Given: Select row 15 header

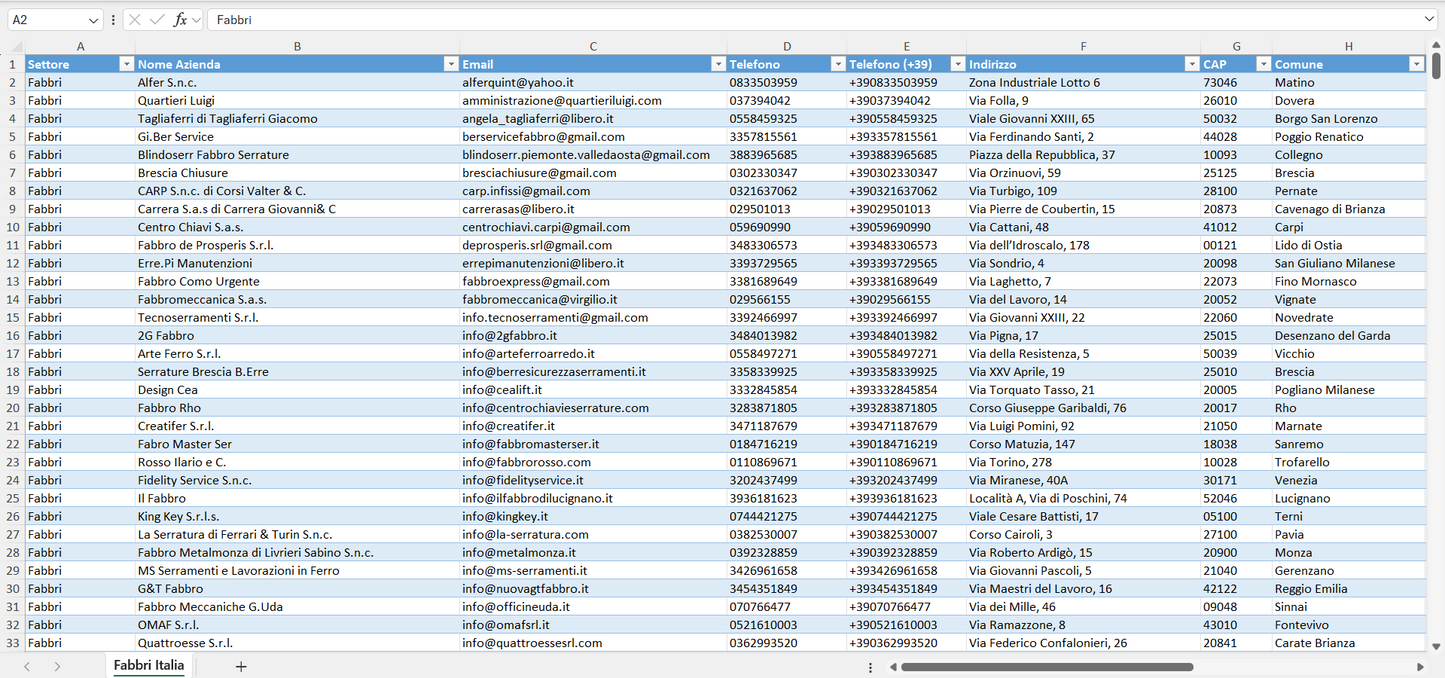Looking at the screenshot, I should click(x=12, y=317).
